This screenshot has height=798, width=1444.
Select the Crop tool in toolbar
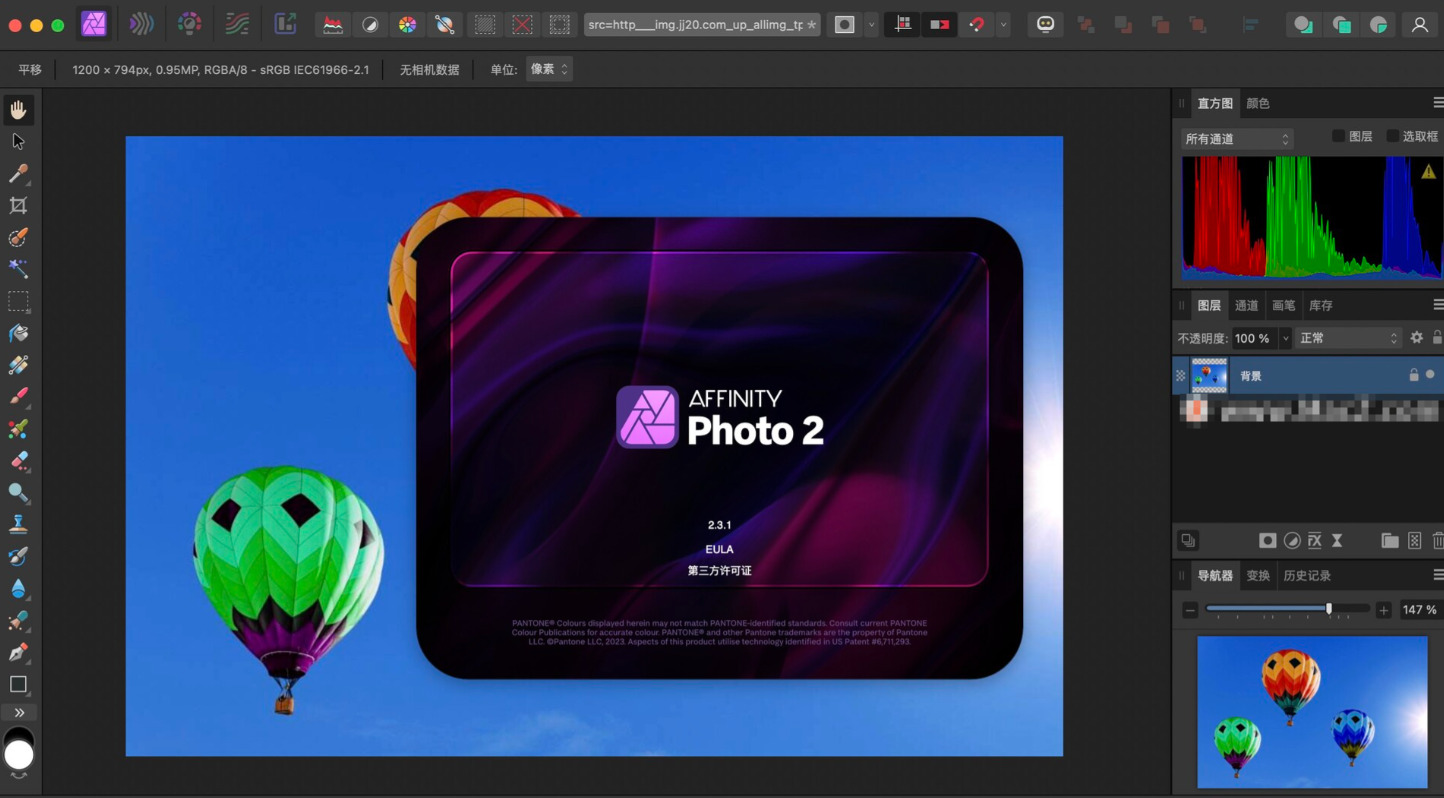click(x=18, y=205)
